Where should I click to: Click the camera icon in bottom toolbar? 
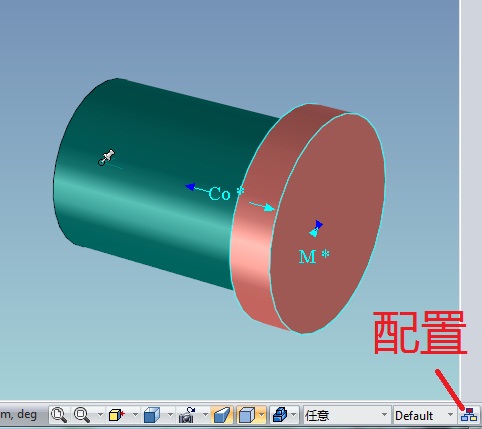click(187, 415)
